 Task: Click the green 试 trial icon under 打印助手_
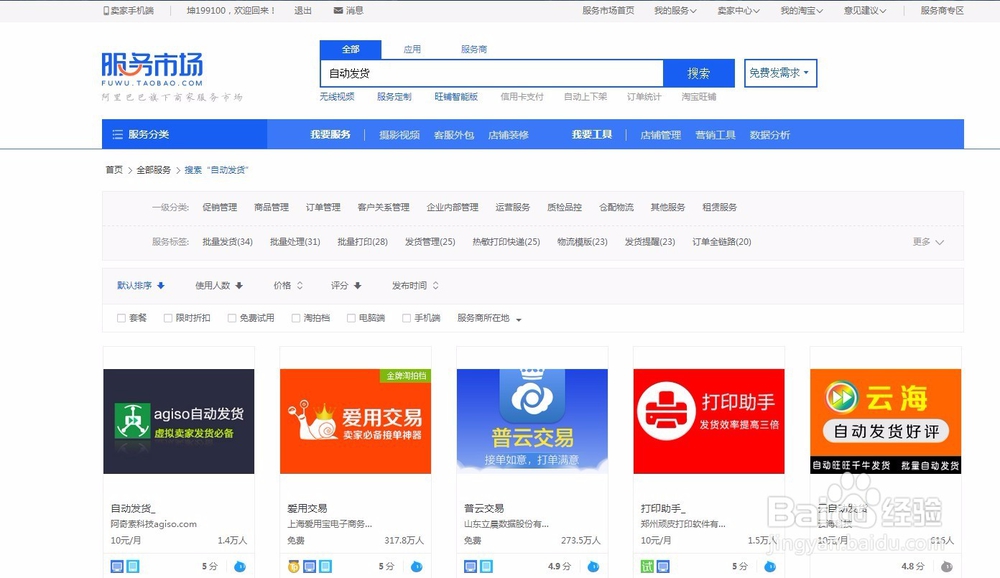point(647,567)
